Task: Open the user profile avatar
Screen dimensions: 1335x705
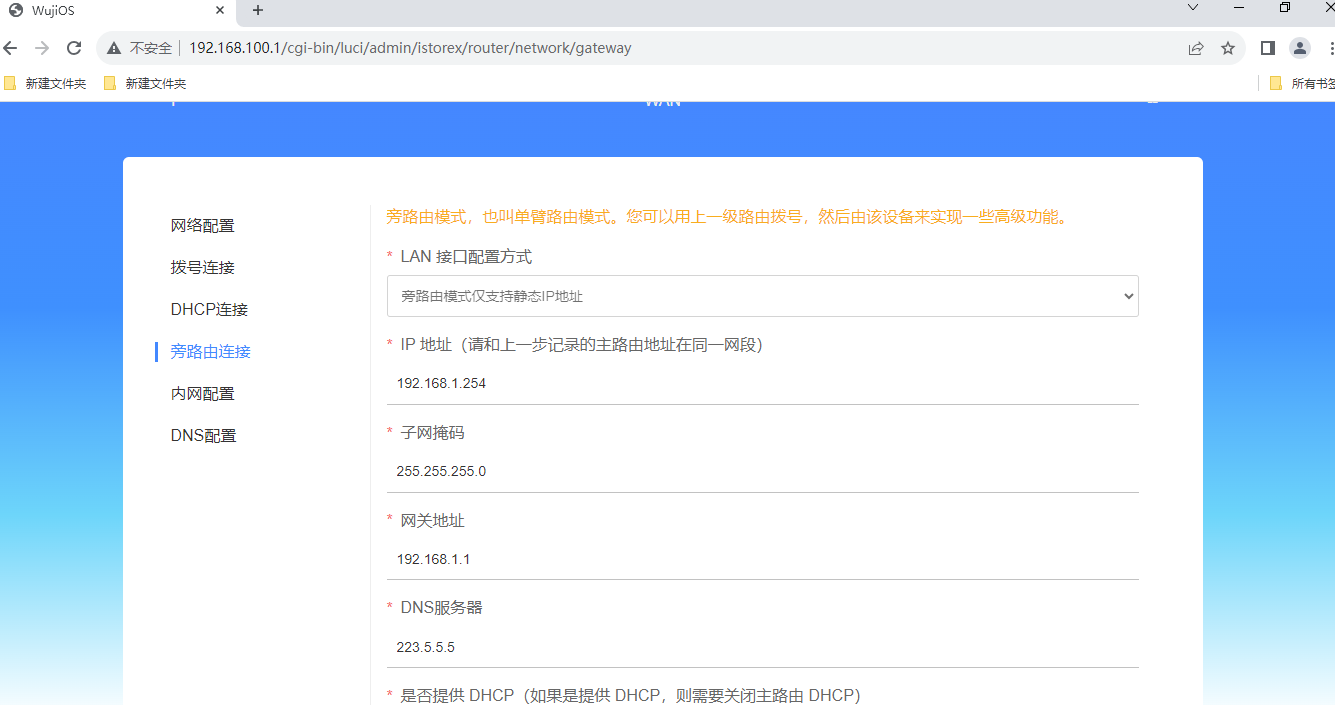Action: pyautogui.click(x=1299, y=48)
